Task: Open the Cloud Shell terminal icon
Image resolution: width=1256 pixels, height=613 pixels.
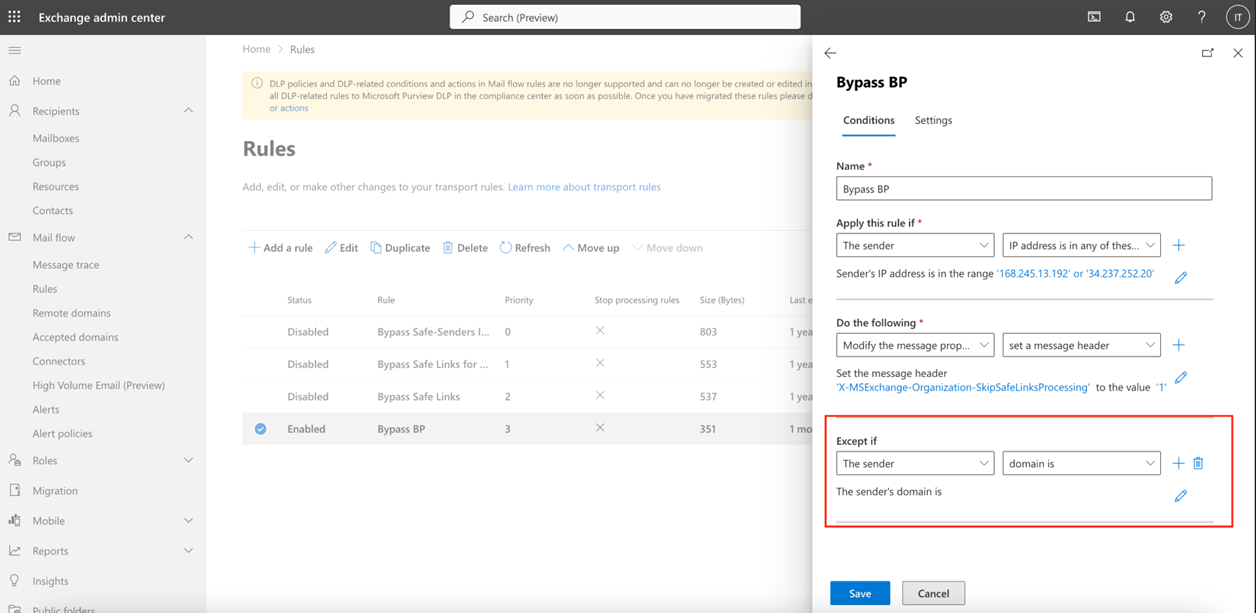Action: tap(1094, 16)
